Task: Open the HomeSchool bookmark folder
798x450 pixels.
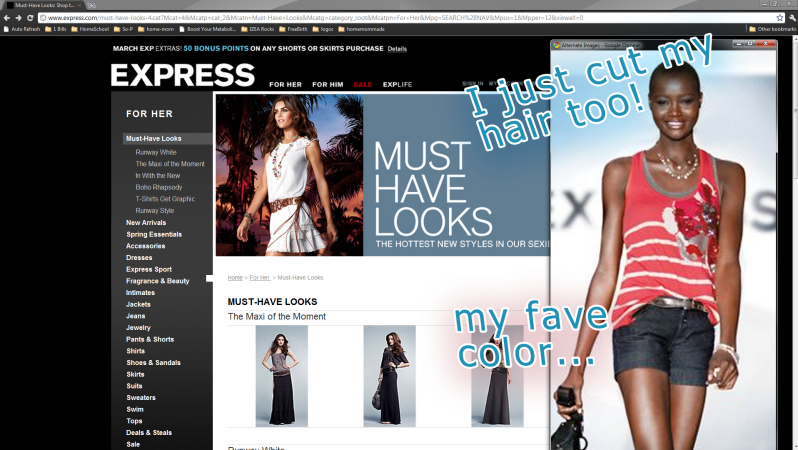Action: 91,29
